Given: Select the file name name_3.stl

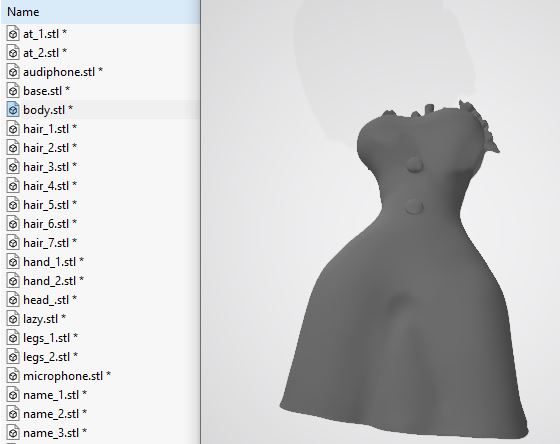Looking at the screenshot, I should (x=55, y=433).
